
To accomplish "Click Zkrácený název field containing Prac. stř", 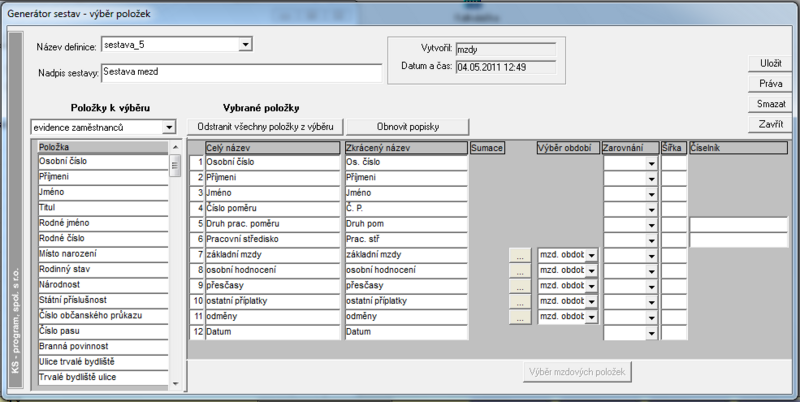I will [x=406, y=239].
